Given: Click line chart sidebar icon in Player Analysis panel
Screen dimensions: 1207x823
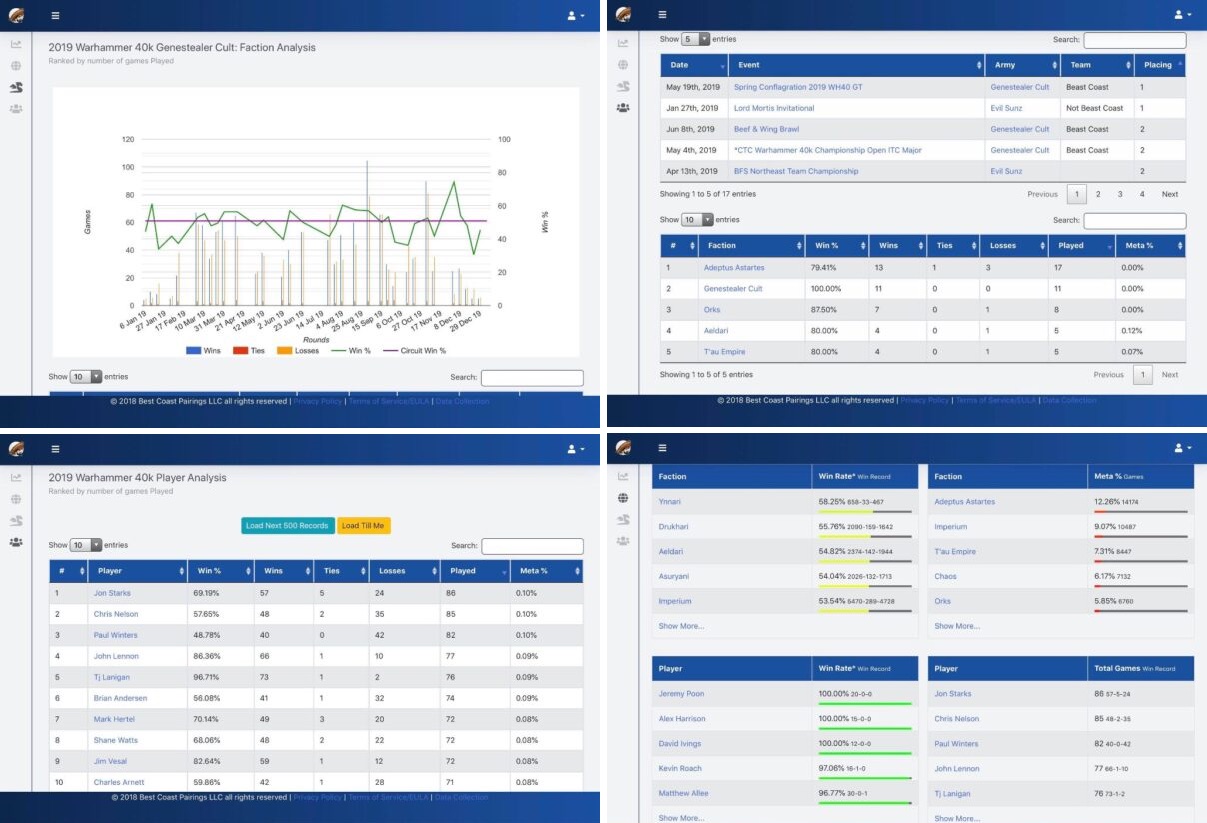Looking at the screenshot, I should point(16,478).
